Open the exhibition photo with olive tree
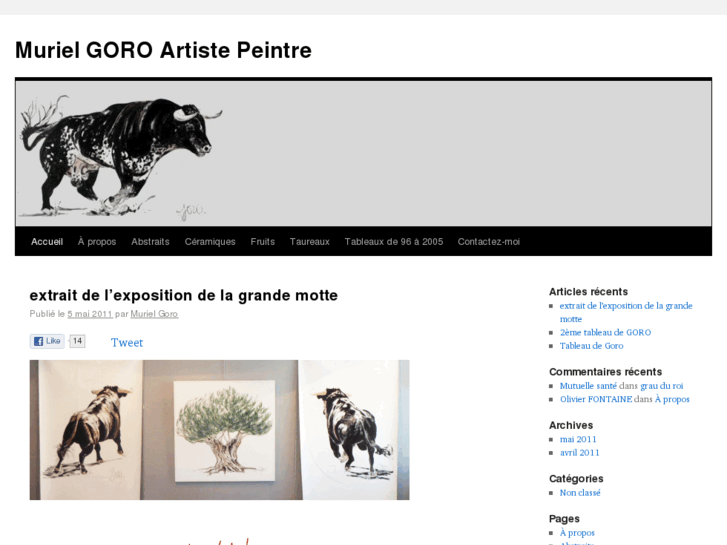This screenshot has height=545, width=727. [219, 430]
